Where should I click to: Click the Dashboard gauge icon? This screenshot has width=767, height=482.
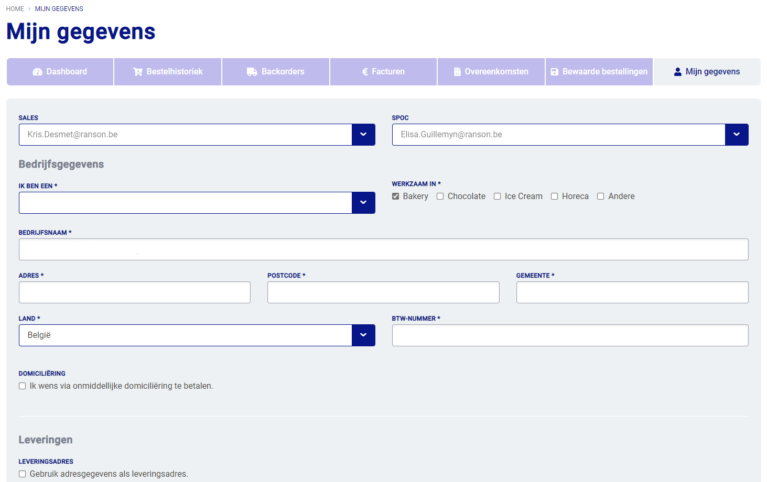37,72
